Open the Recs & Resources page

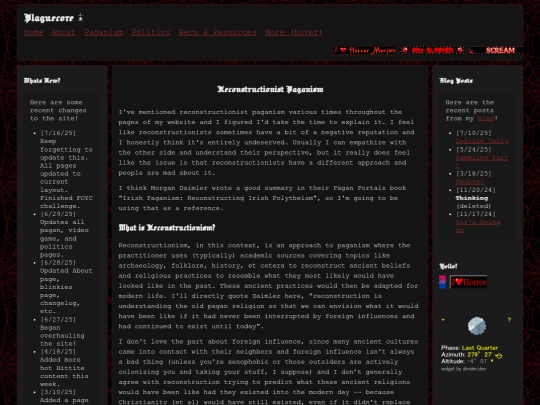[217, 32]
